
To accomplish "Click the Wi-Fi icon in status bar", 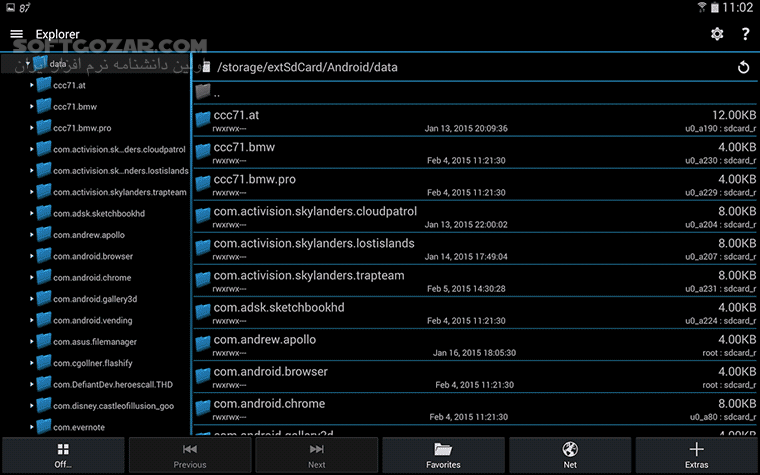I will [701, 7].
